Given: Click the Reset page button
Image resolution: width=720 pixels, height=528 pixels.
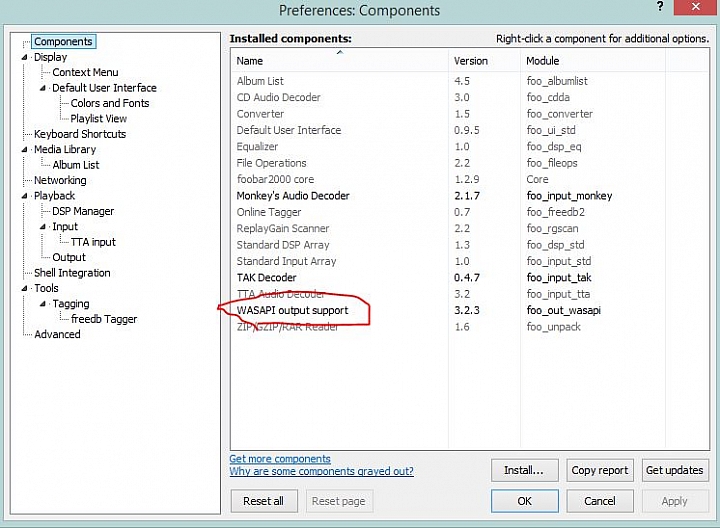Looking at the screenshot, I should (339, 501).
